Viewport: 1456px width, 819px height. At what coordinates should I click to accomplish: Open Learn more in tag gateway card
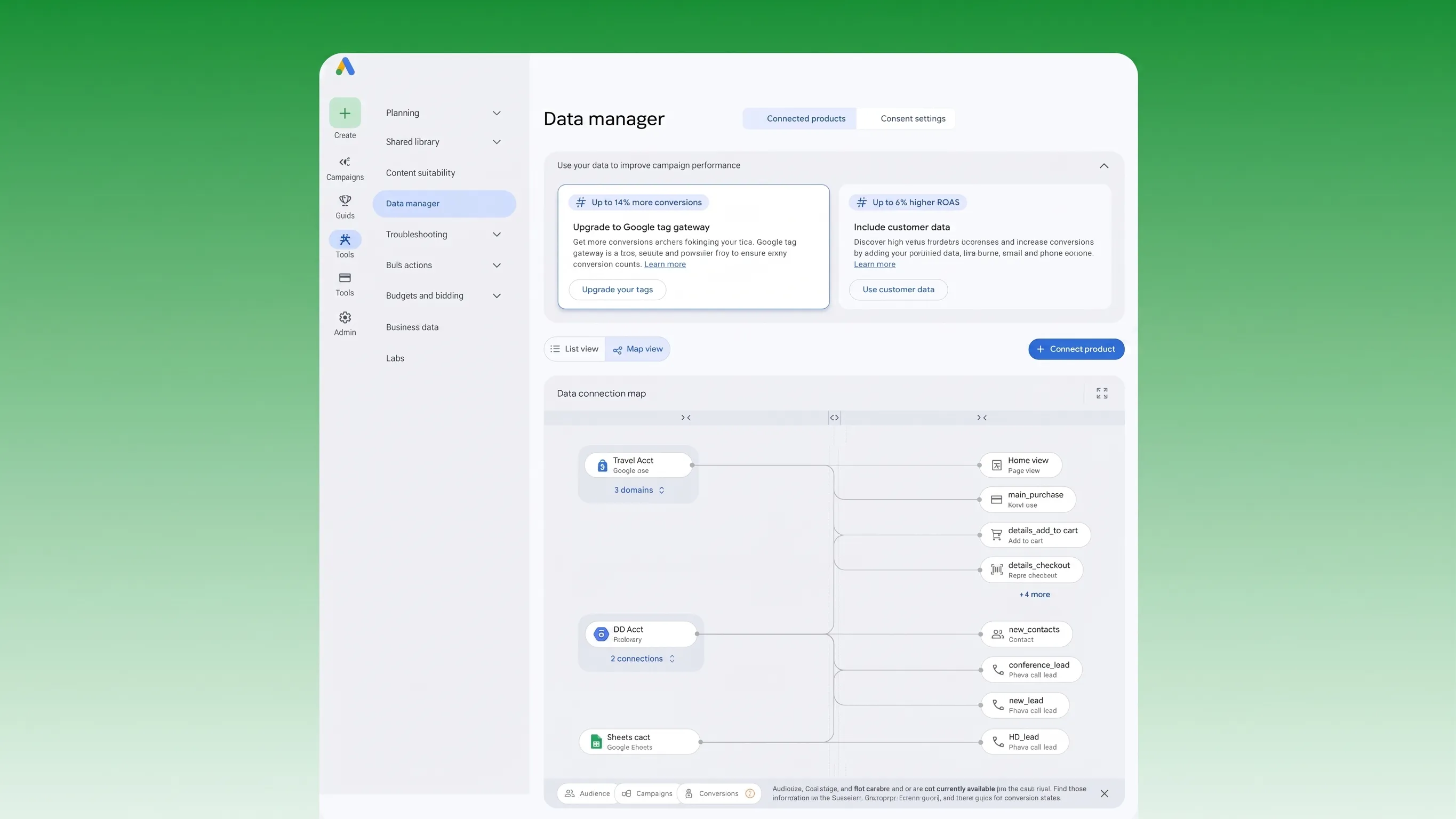tap(665, 264)
